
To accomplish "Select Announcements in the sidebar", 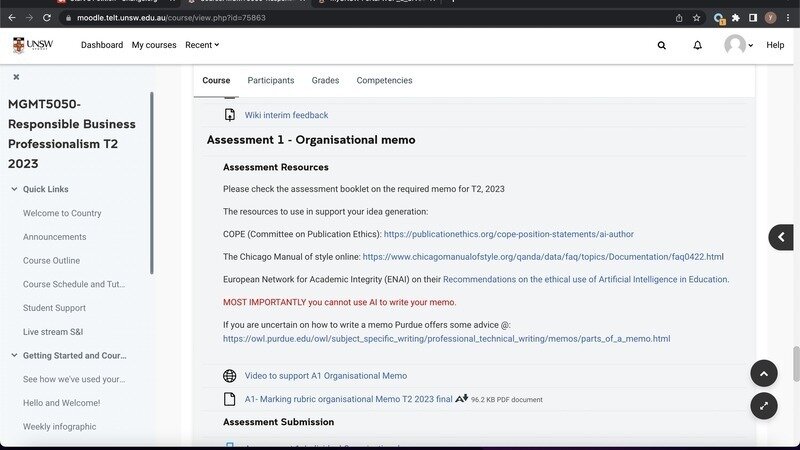I will (55, 237).
